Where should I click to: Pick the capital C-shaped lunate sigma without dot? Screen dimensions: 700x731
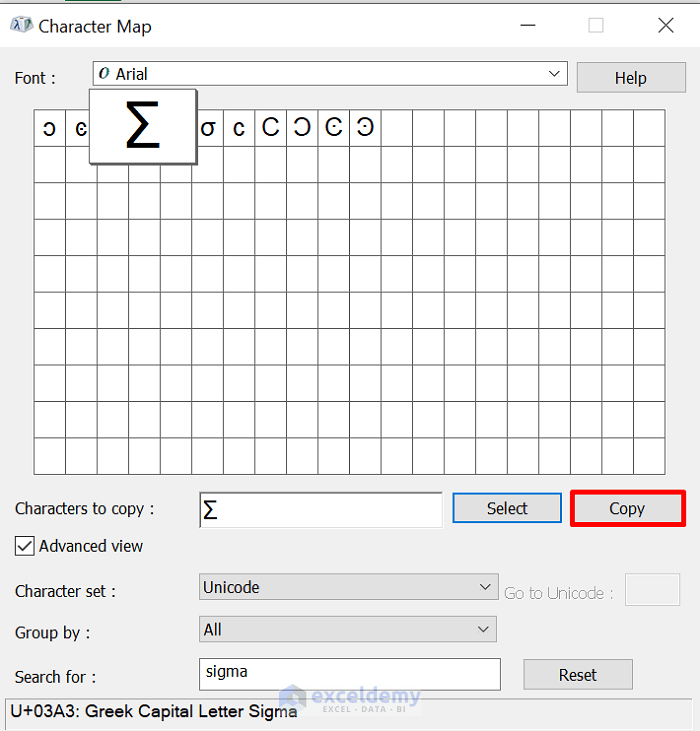coord(270,128)
